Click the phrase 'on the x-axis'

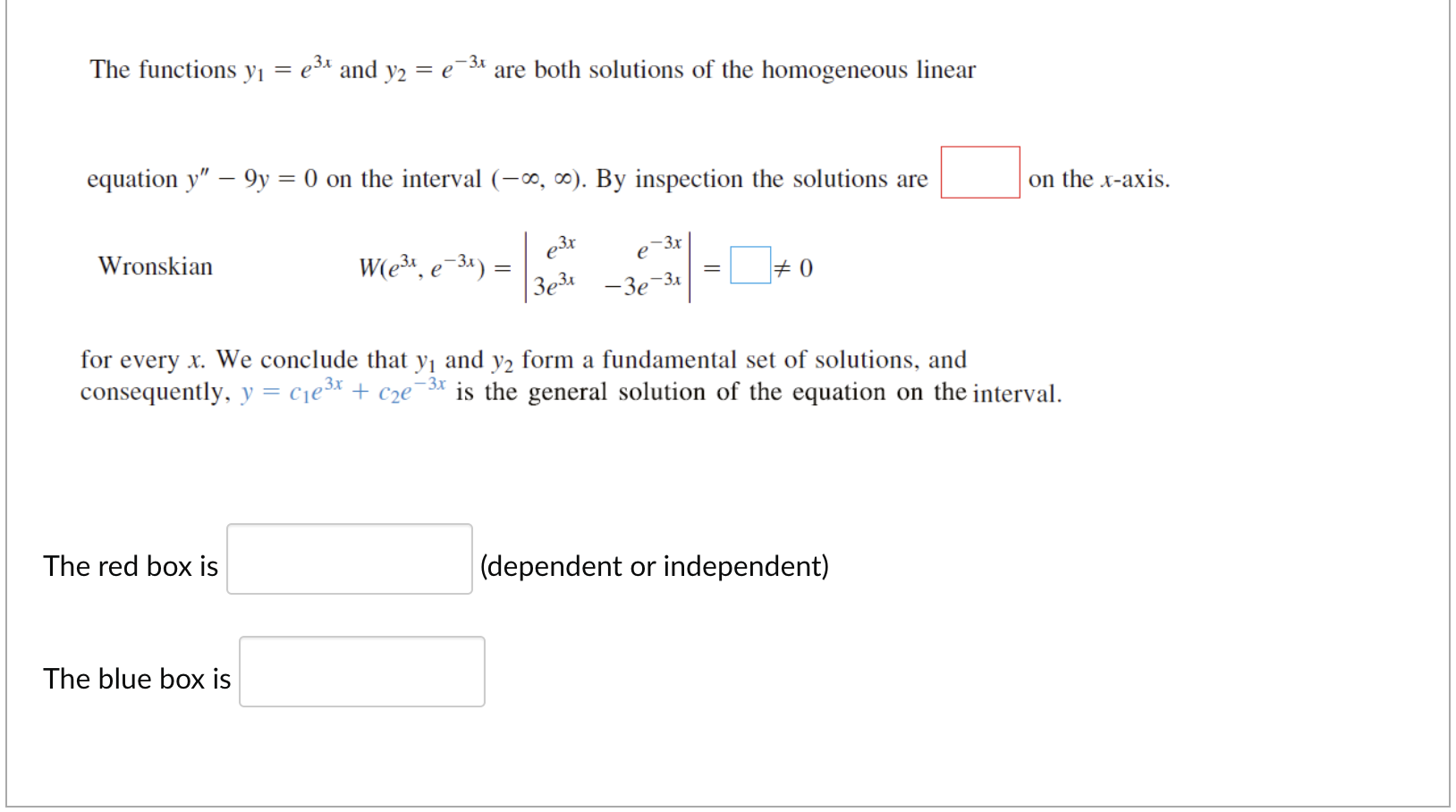1099,178
